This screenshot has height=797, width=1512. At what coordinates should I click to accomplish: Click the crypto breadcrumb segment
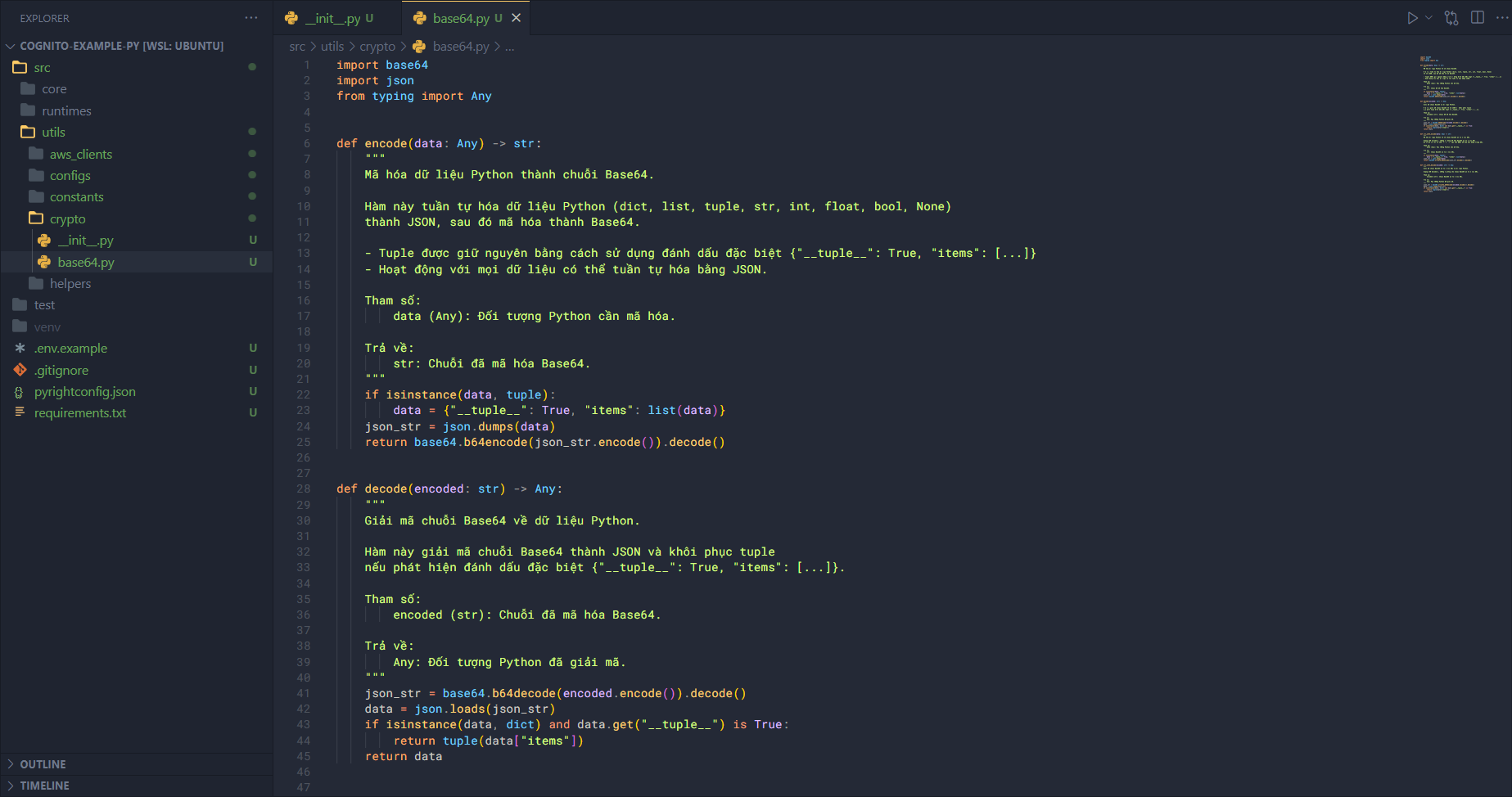[377, 47]
